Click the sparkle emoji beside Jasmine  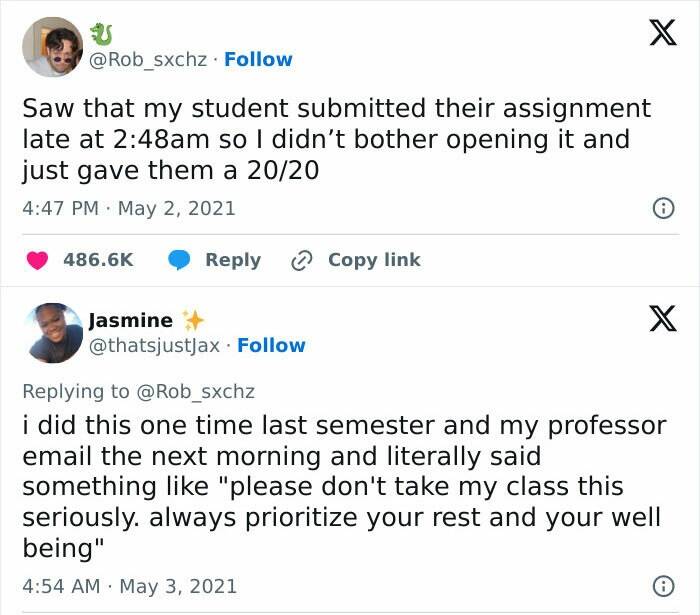click(x=193, y=320)
